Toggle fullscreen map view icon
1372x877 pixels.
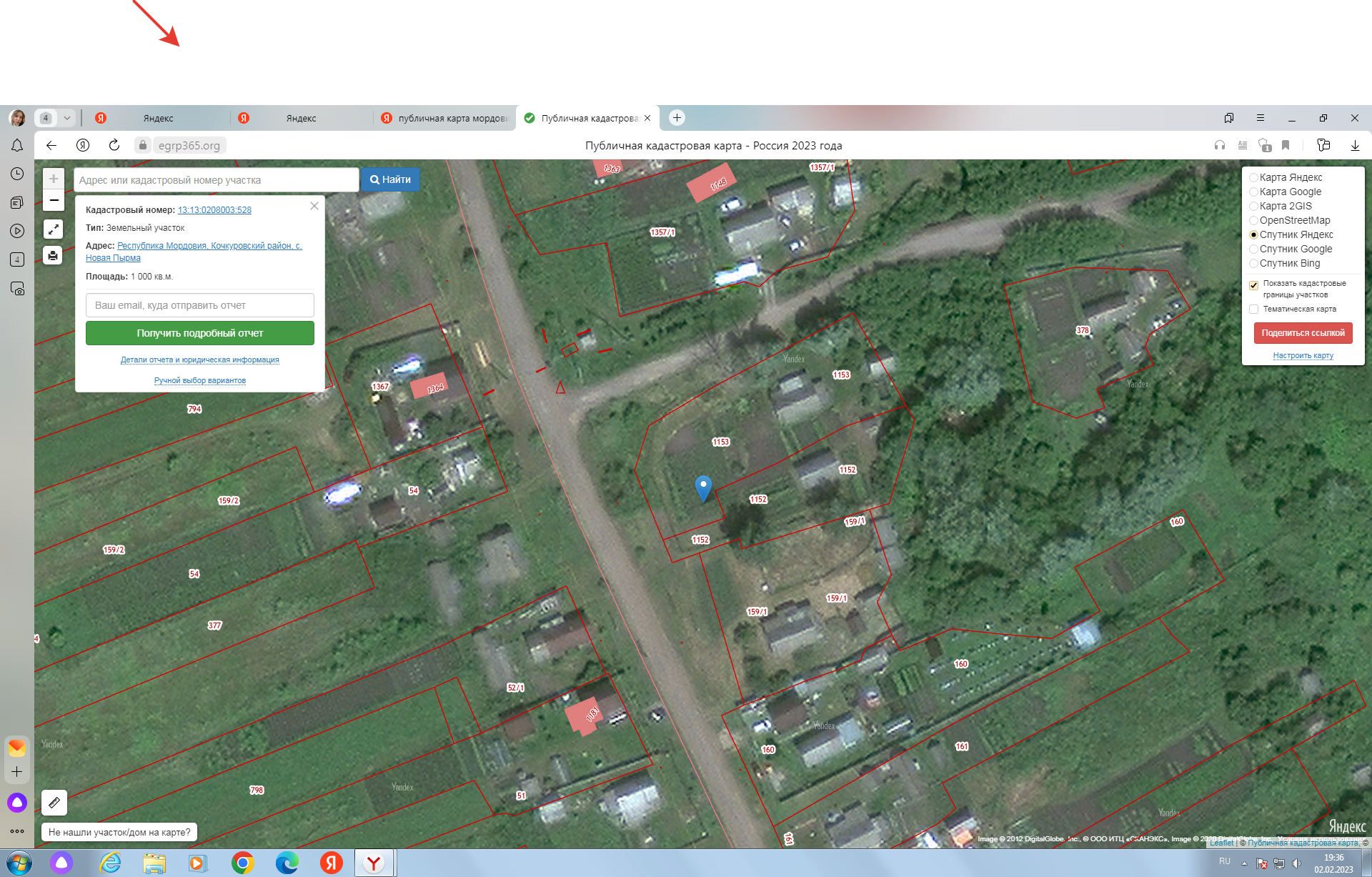54,229
